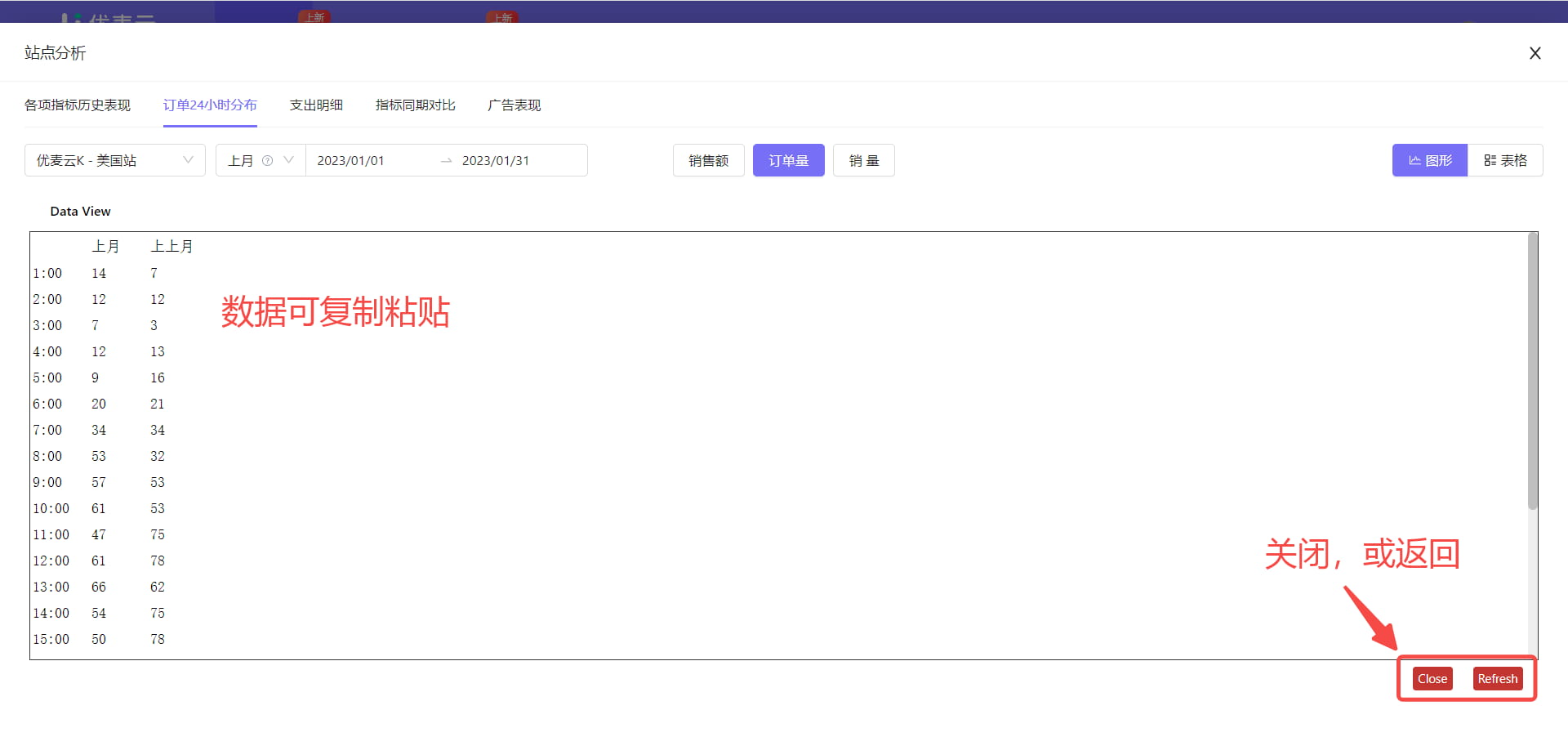Select the 销售额 metric button
The image size is (1568, 737).
pyautogui.click(x=709, y=160)
